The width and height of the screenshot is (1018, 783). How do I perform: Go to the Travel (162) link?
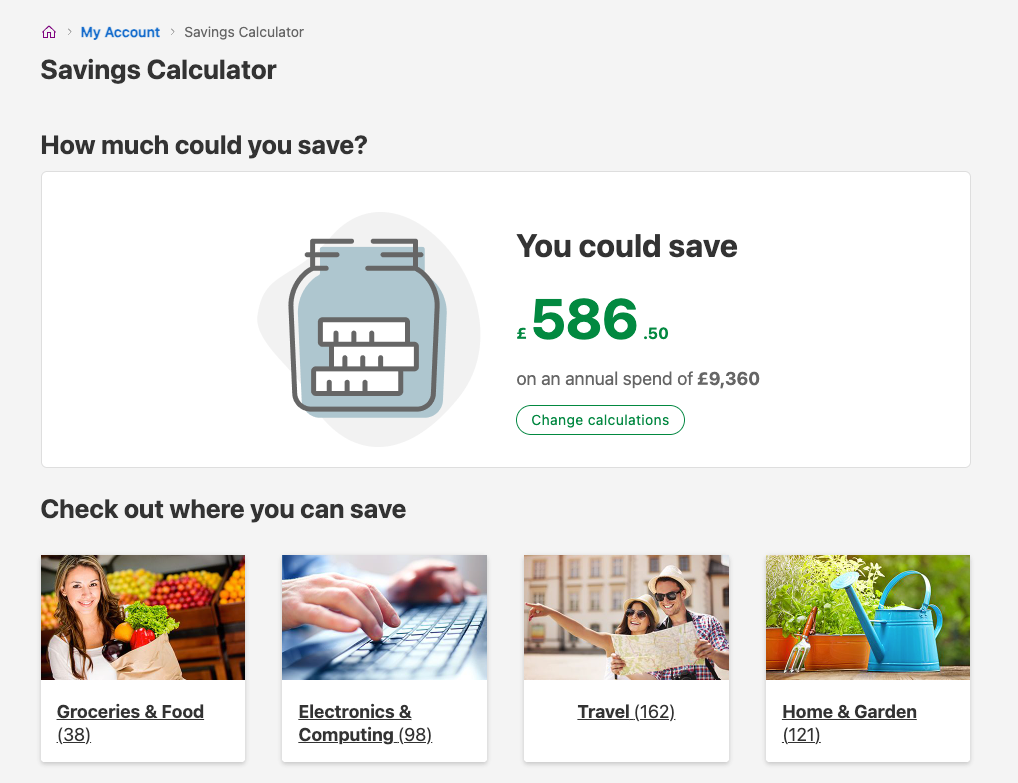click(626, 712)
